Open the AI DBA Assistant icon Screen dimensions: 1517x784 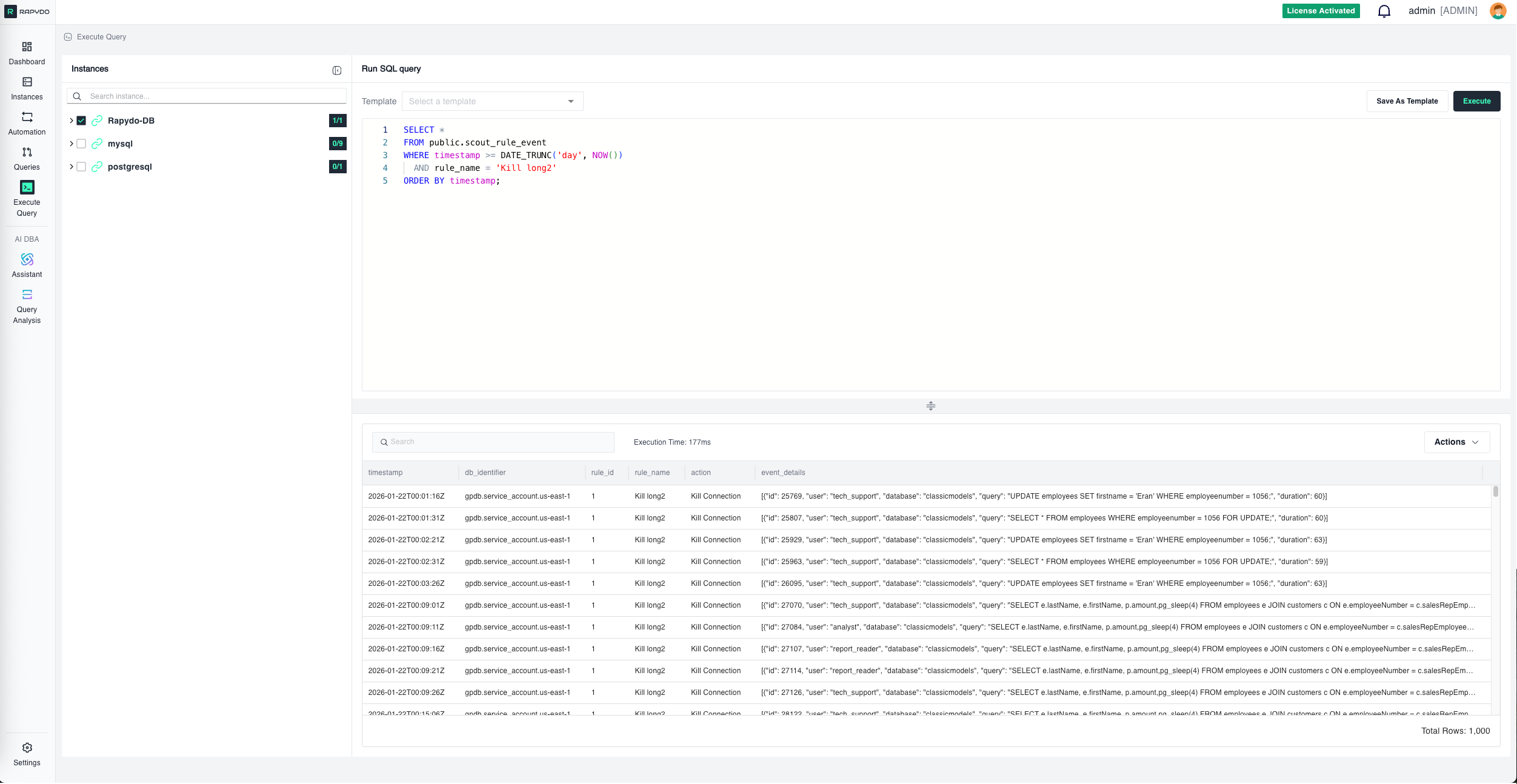click(27, 260)
